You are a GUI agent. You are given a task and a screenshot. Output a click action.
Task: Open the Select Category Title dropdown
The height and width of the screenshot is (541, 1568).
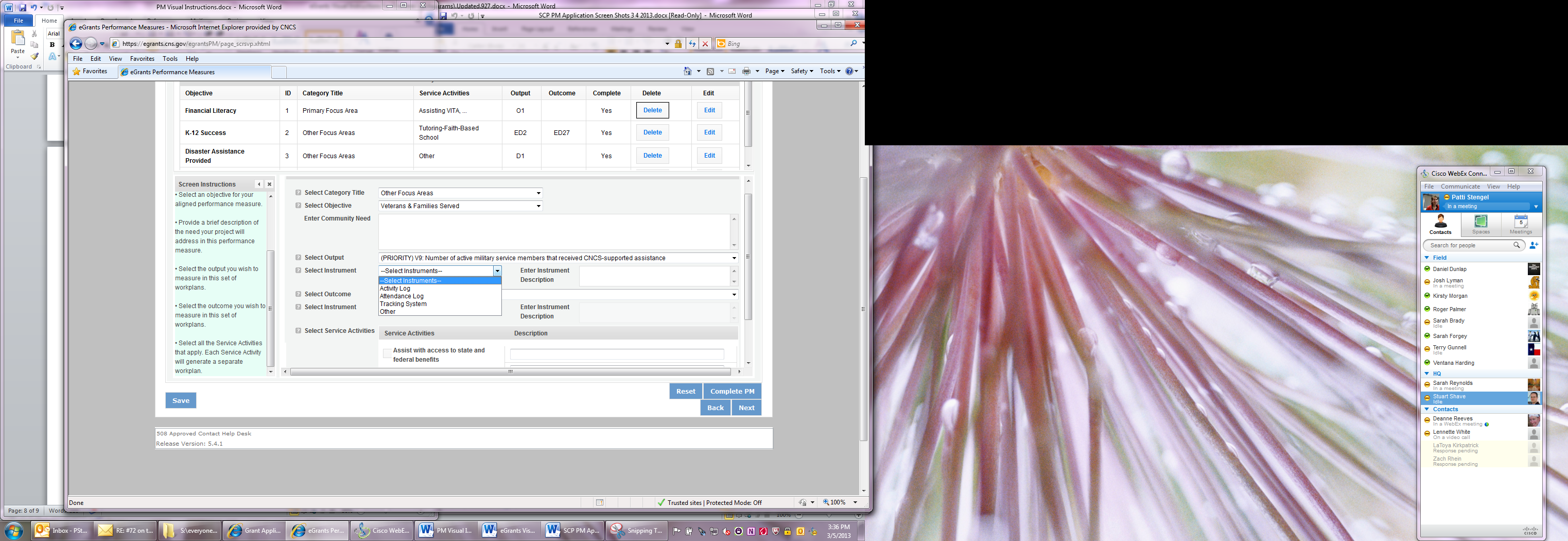click(x=461, y=193)
